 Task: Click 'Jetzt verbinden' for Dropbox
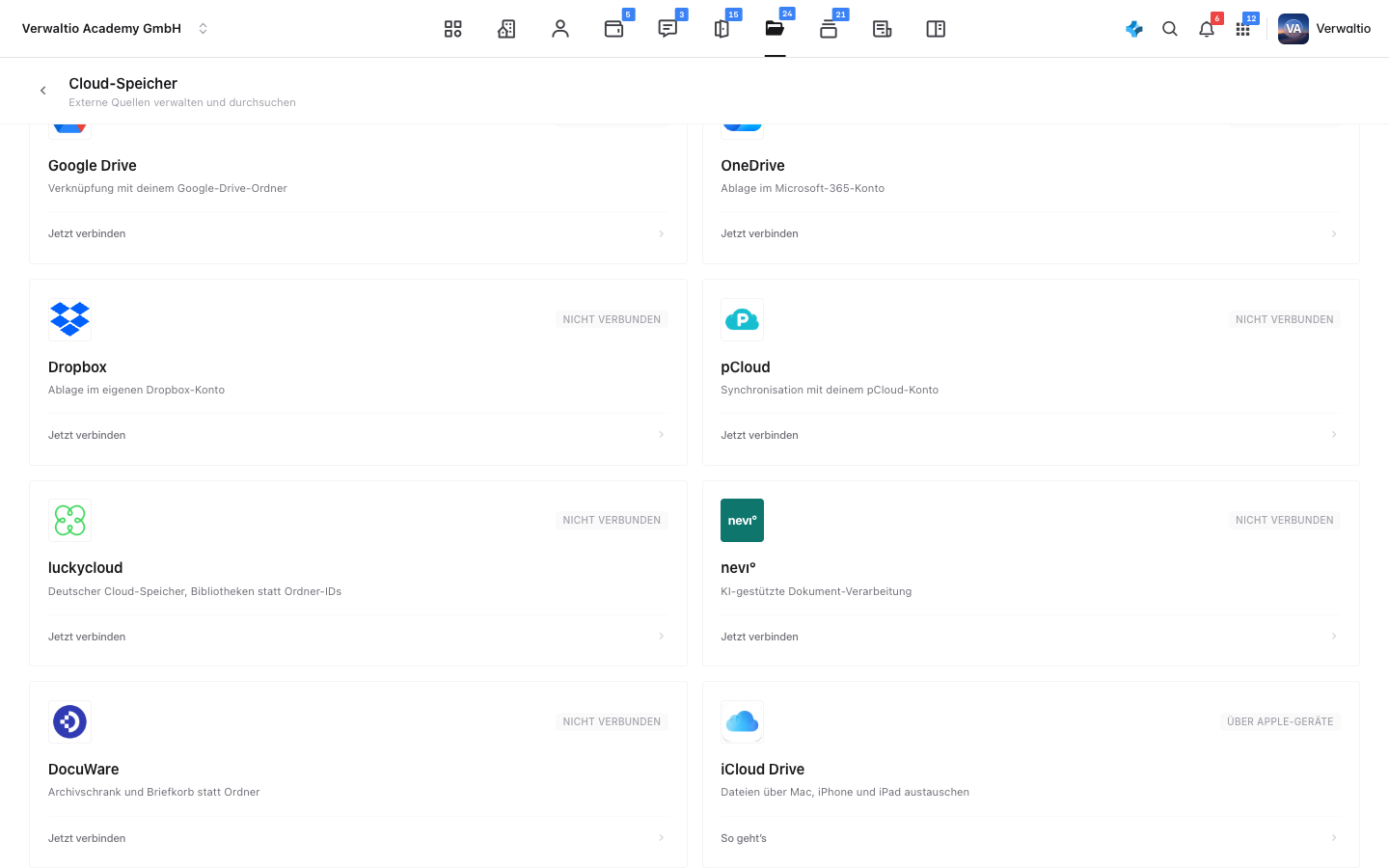pos(87,435)
